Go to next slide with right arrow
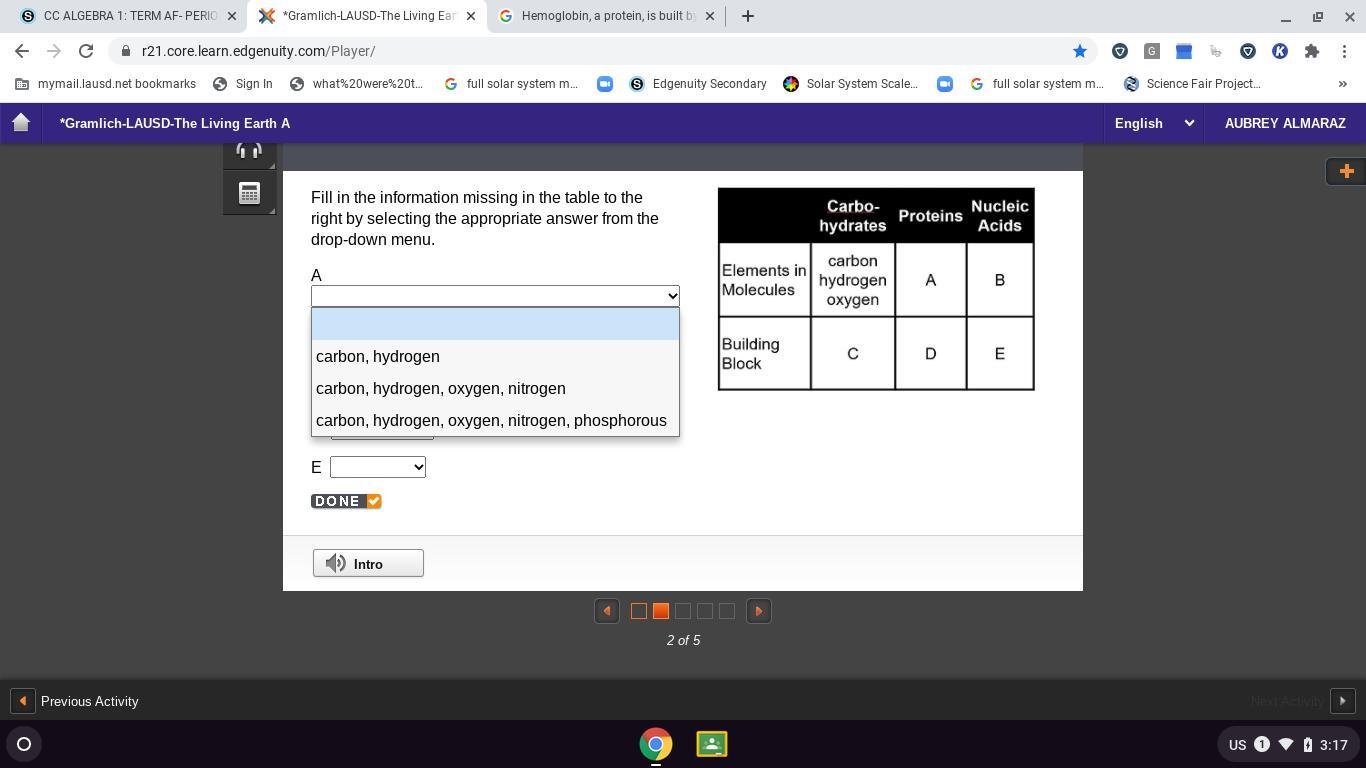1366x768 pixels. coord(758,611)
